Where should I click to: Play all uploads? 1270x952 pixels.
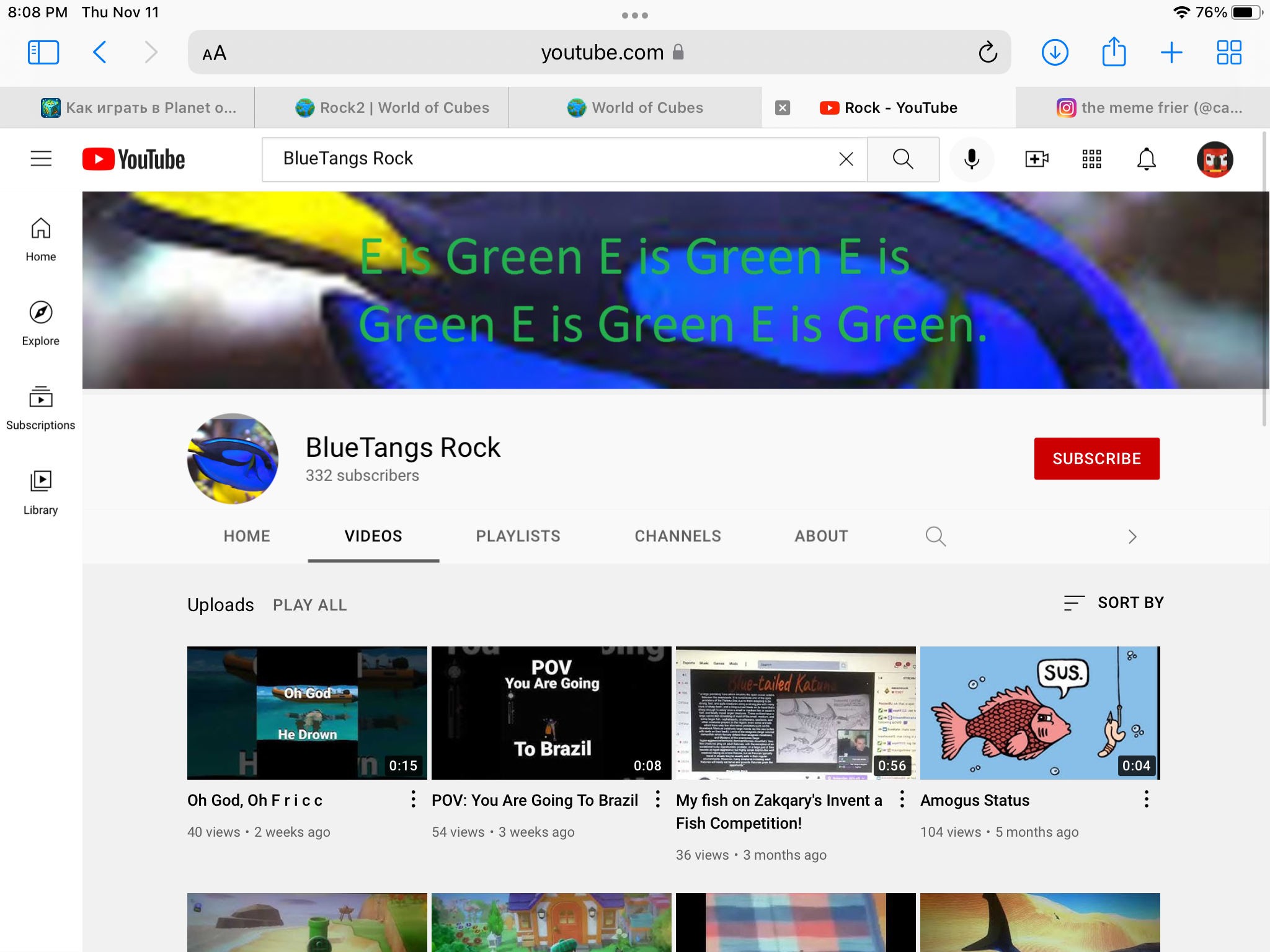[x=309, y=605]
